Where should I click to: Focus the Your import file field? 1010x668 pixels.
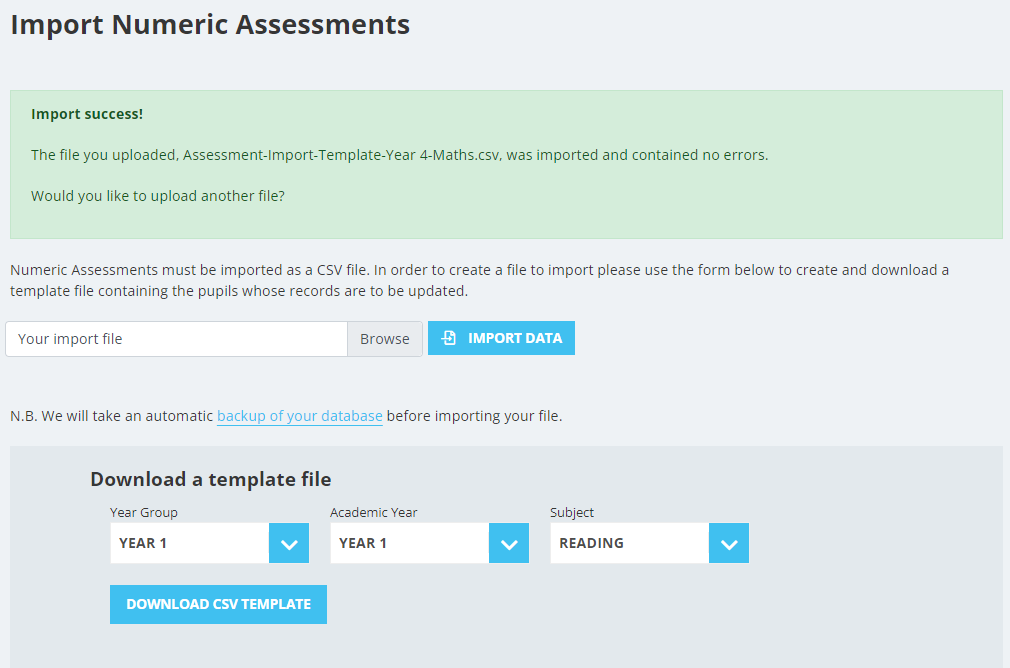(176, 339)
